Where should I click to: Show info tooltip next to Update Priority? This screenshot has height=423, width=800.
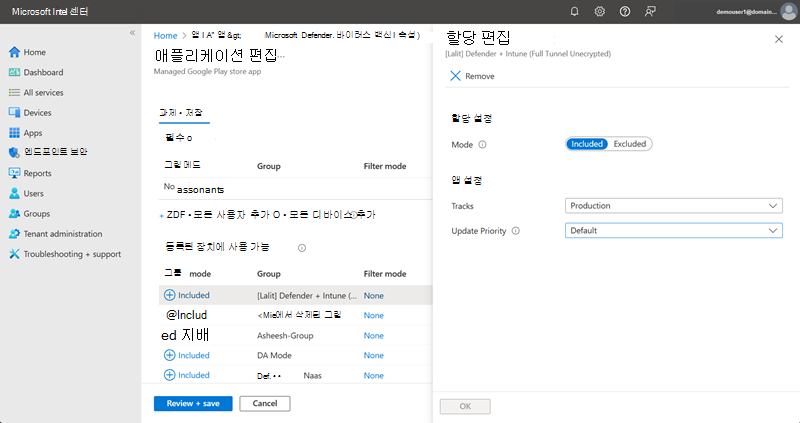[516, 231]
